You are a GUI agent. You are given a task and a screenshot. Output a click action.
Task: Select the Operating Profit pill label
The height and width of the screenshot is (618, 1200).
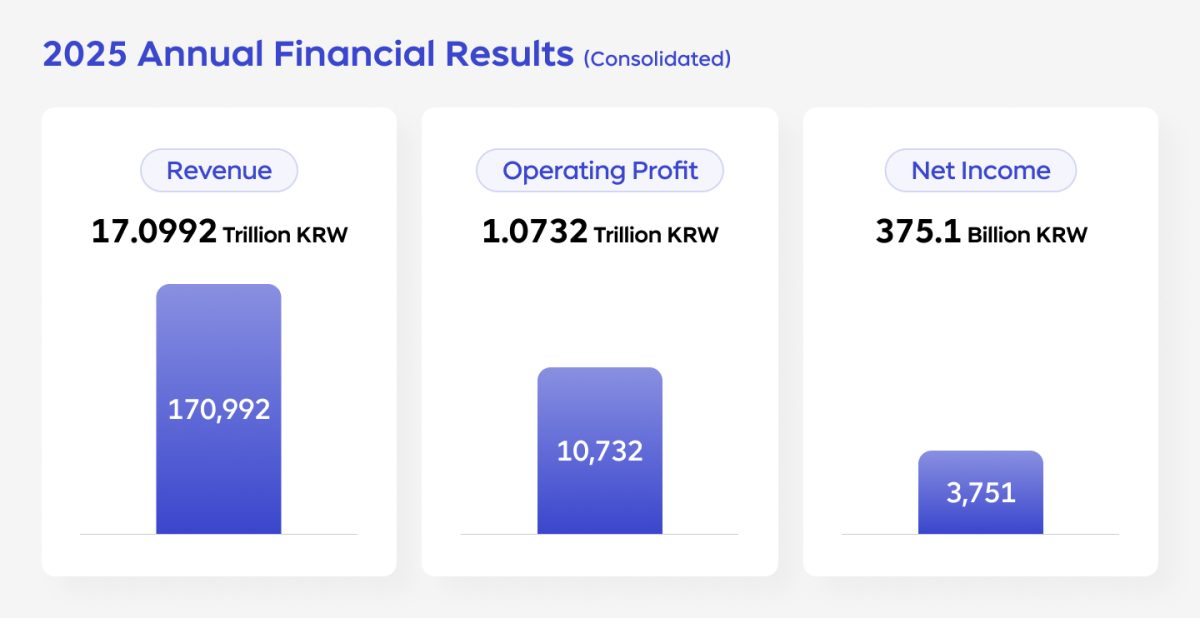(599, 170)
